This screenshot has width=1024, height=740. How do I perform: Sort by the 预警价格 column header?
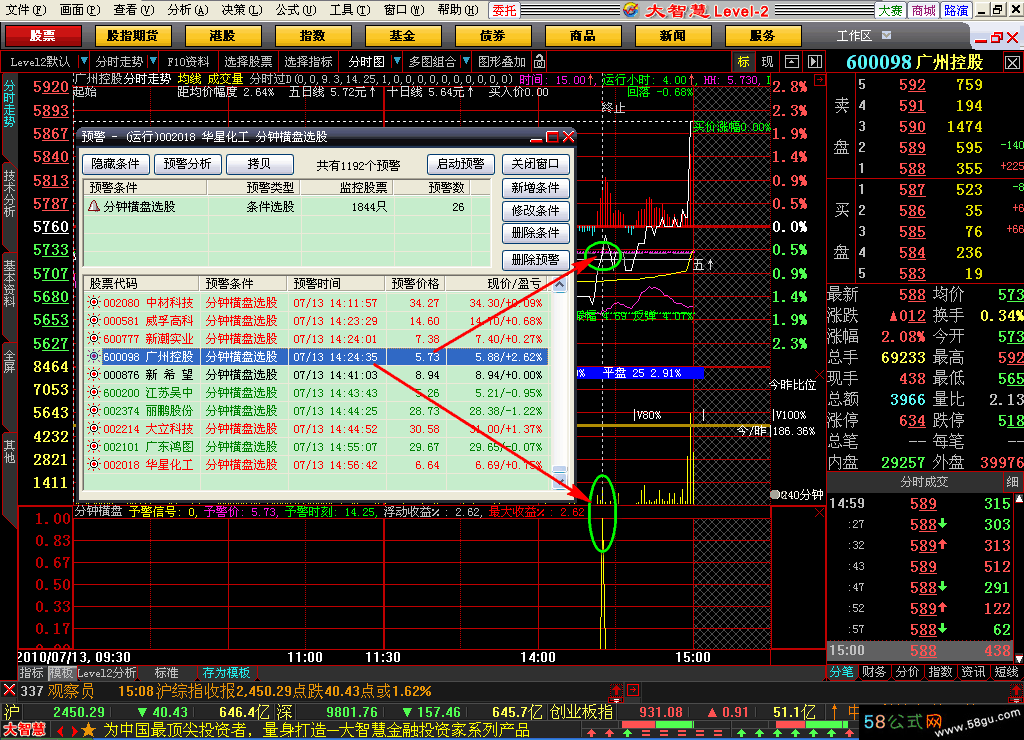pos(415,283)
